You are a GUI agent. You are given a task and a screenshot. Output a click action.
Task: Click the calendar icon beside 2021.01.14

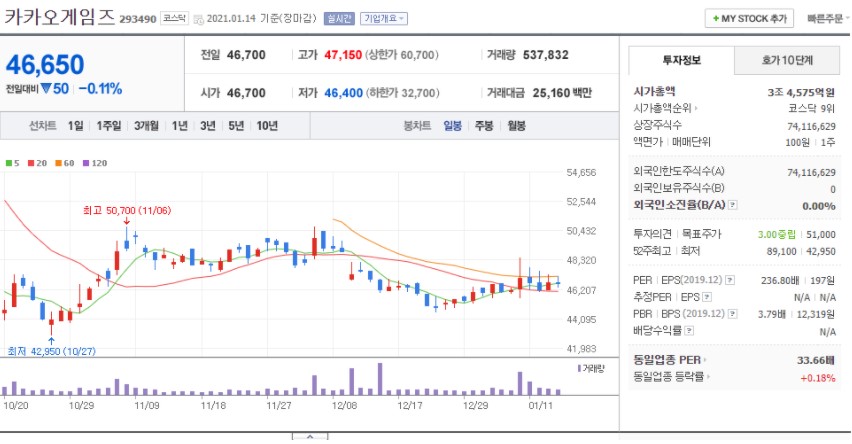[198, 19]
